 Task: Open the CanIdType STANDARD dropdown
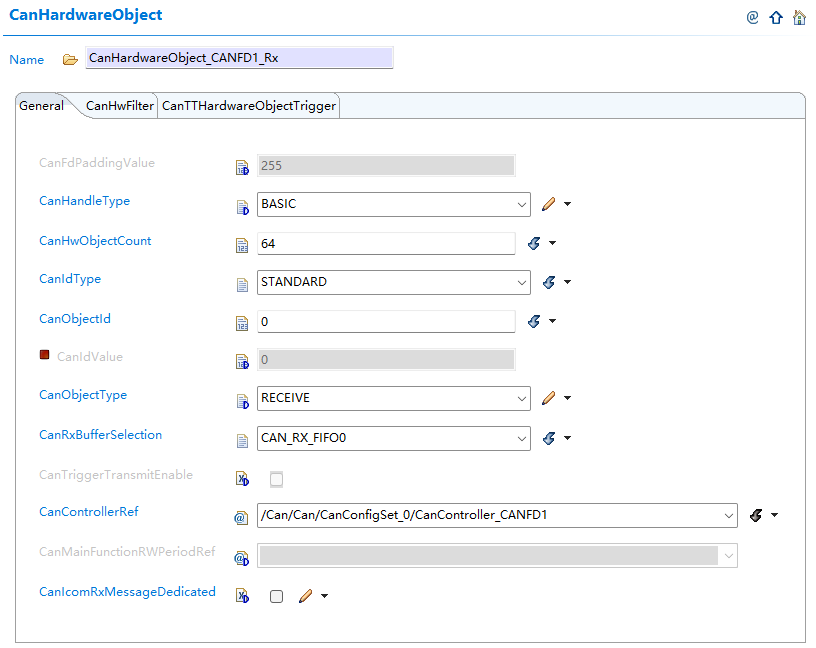393,282
